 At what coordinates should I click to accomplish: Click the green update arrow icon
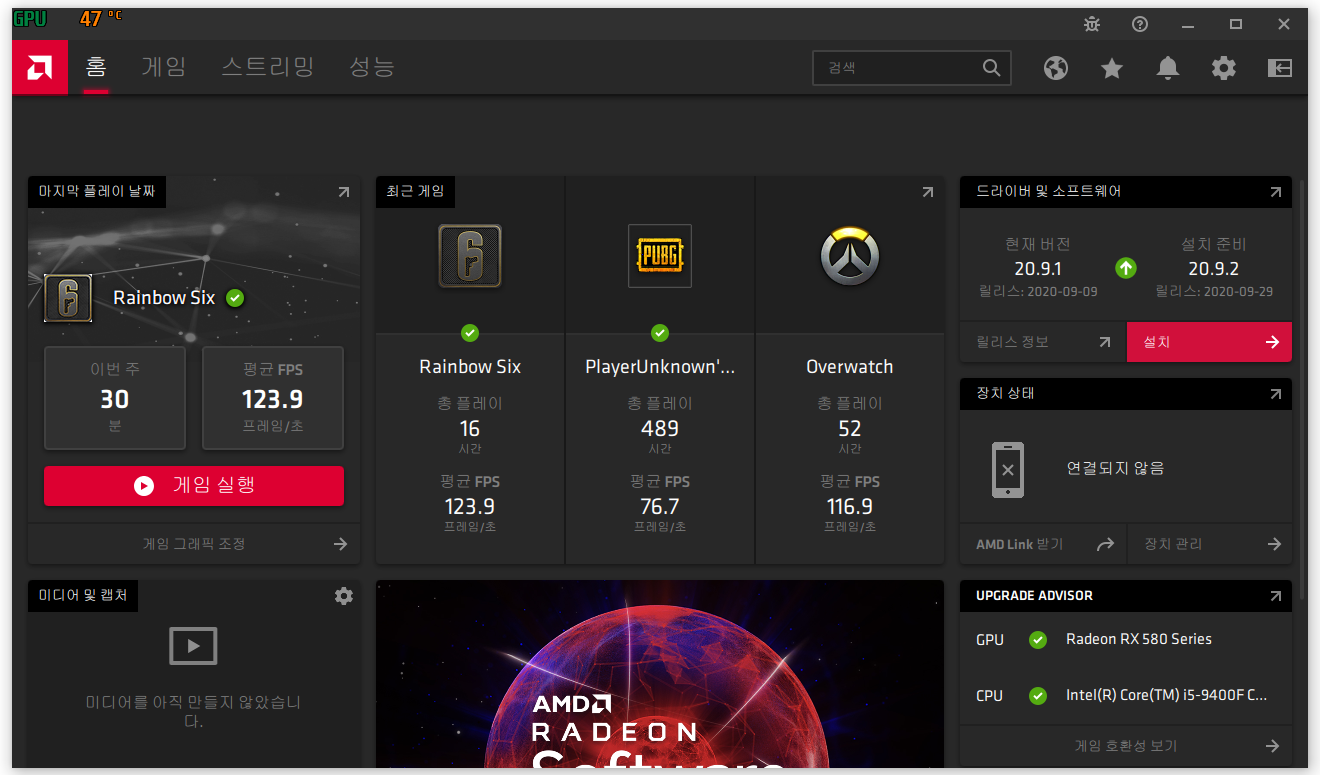(x=1126, y=268)
